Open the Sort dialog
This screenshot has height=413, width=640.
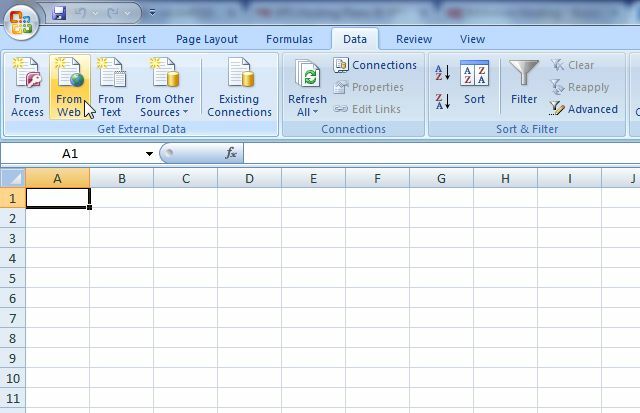pos(474,82)
